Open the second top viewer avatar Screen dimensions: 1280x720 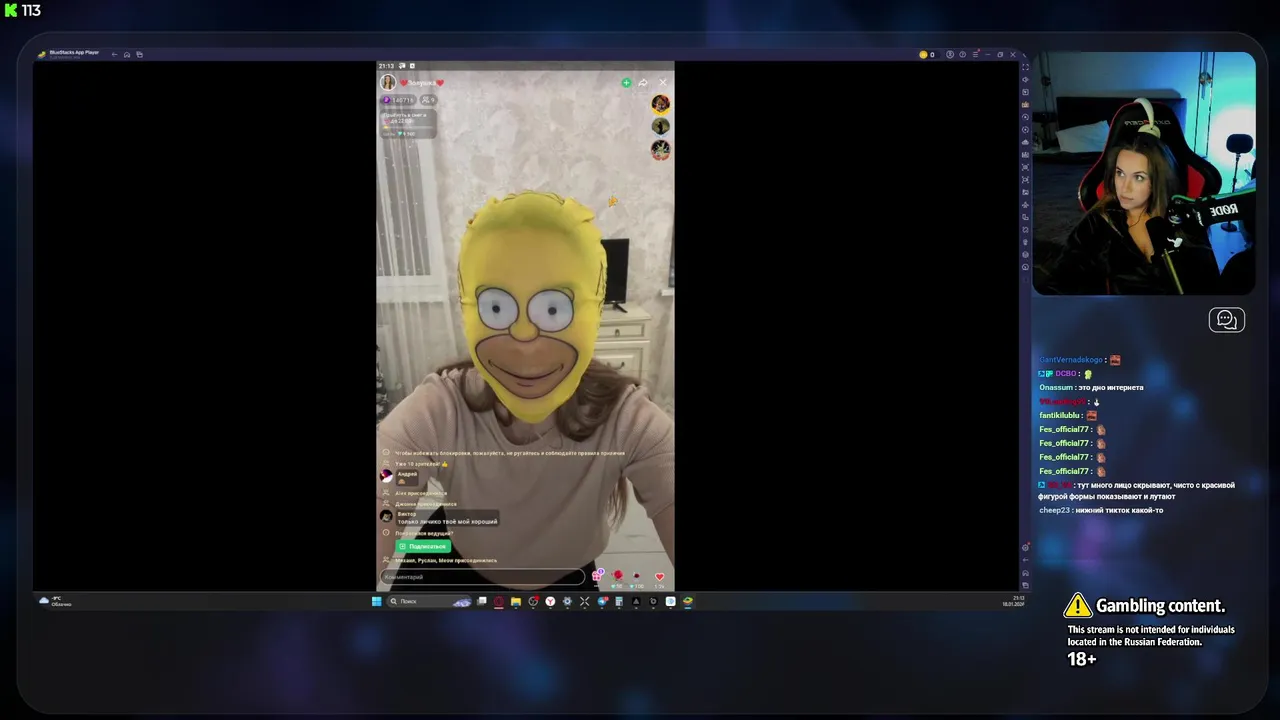(660, 127)
